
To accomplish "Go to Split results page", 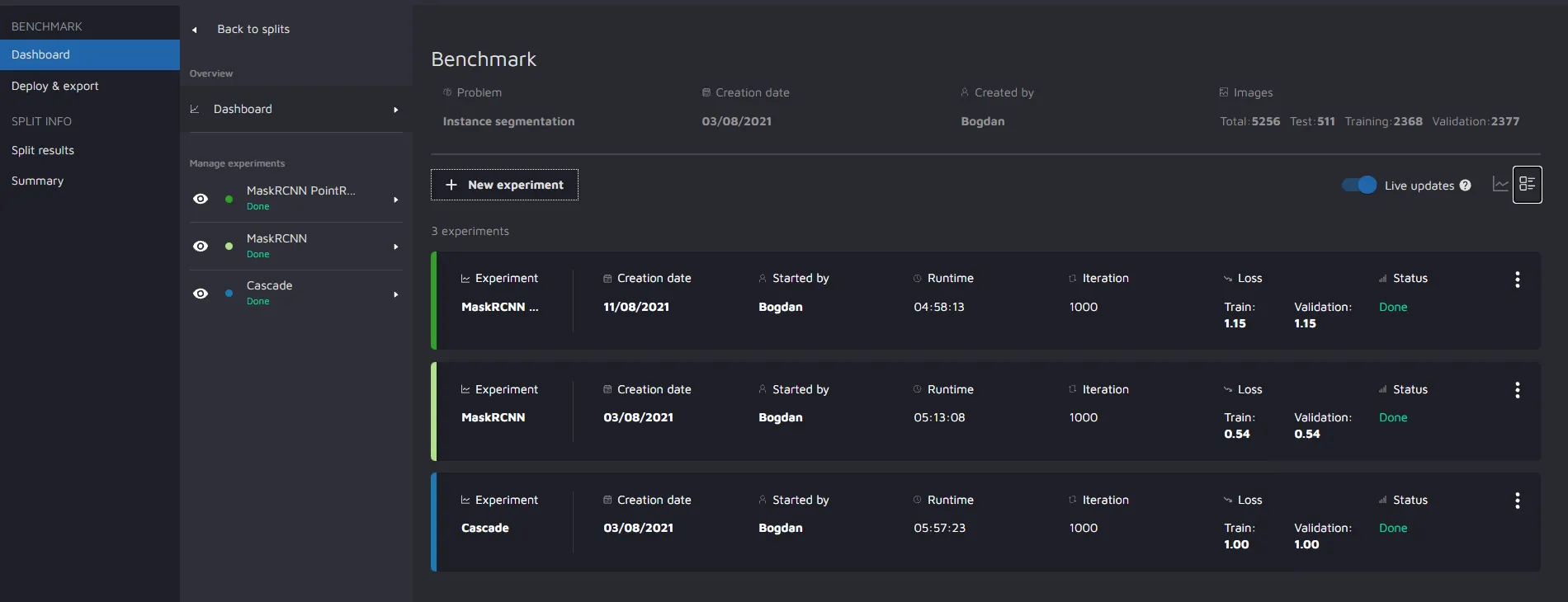I will [x=43, y=150].
